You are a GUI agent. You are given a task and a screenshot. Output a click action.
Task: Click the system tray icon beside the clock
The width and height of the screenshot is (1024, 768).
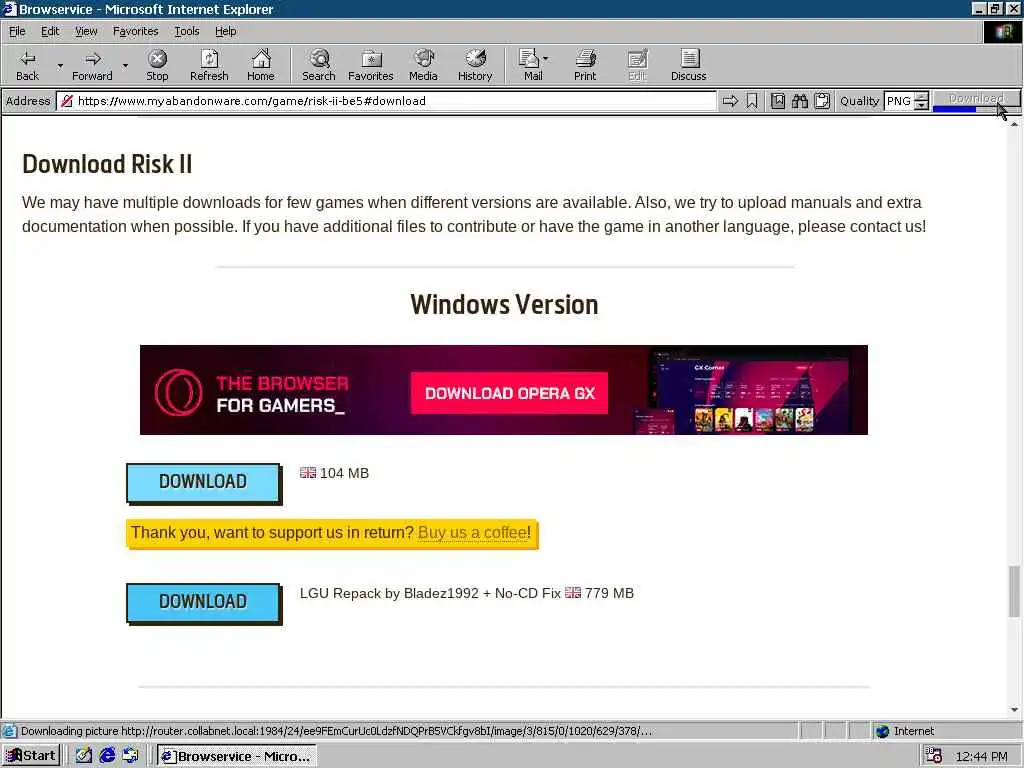click(934, 756)
